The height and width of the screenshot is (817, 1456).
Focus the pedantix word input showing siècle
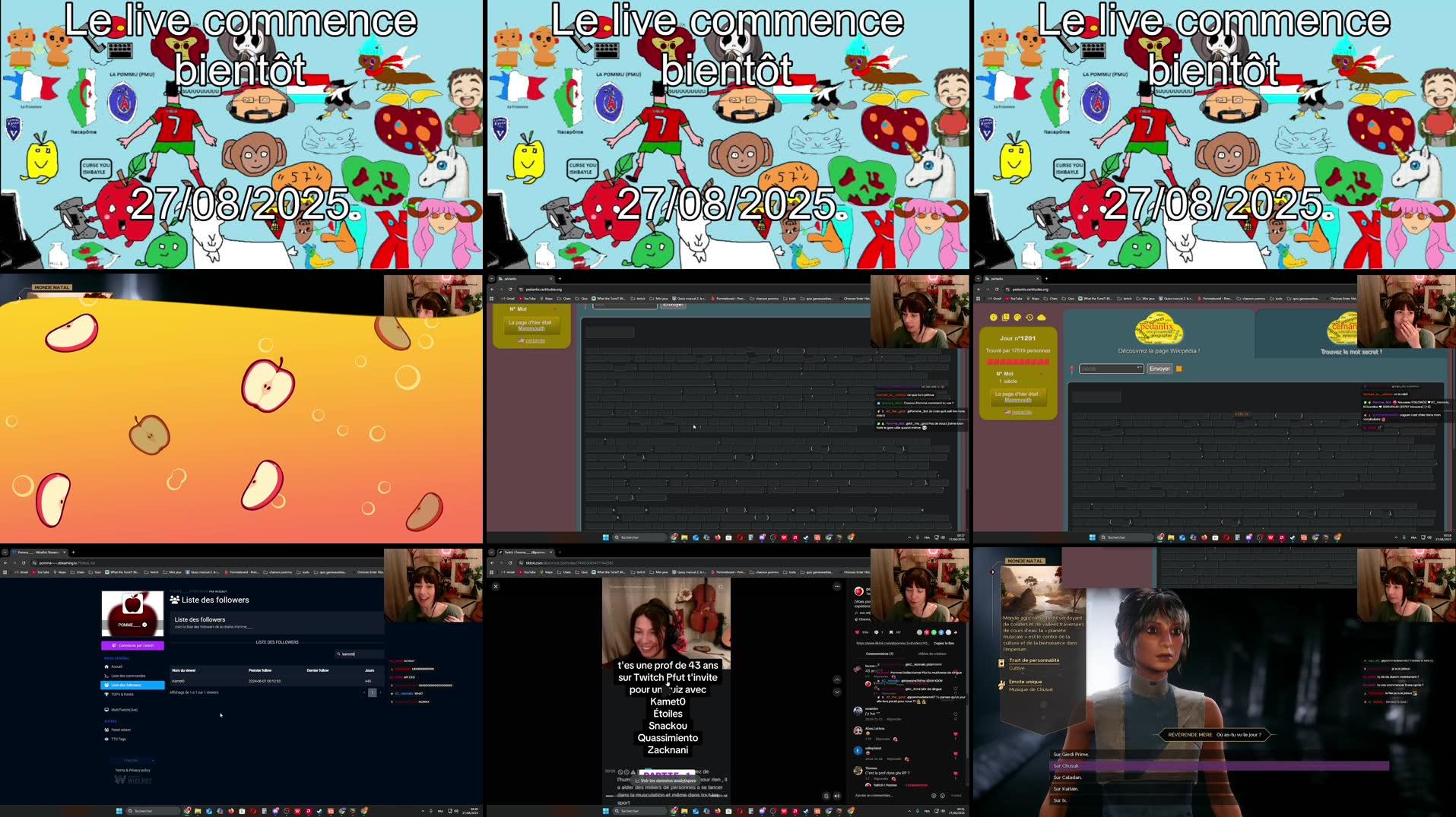click(1111, 369)
